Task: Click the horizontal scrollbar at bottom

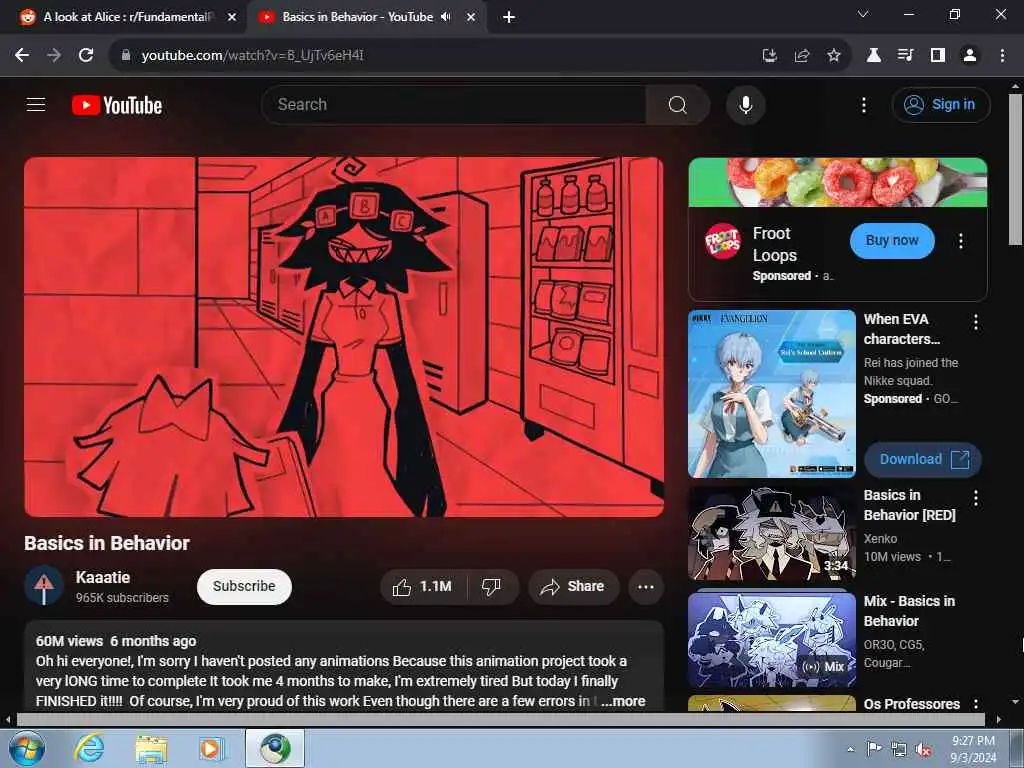Action: pos(500,719)
